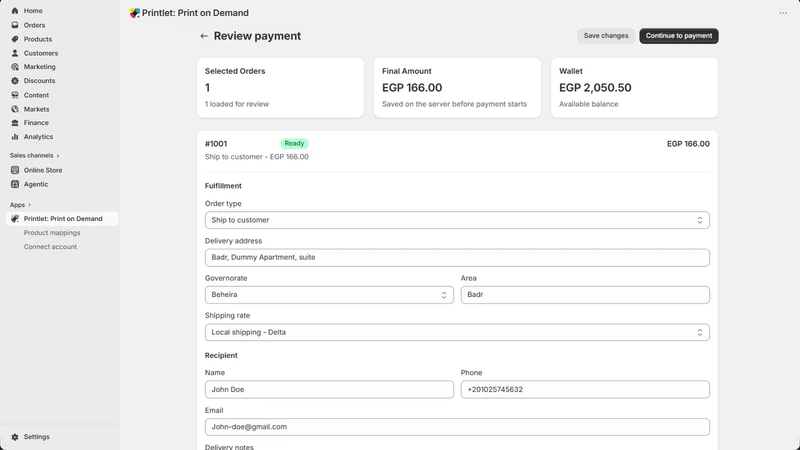Click the Area field containing Badr
800x450 pixels.
(585, 295)
